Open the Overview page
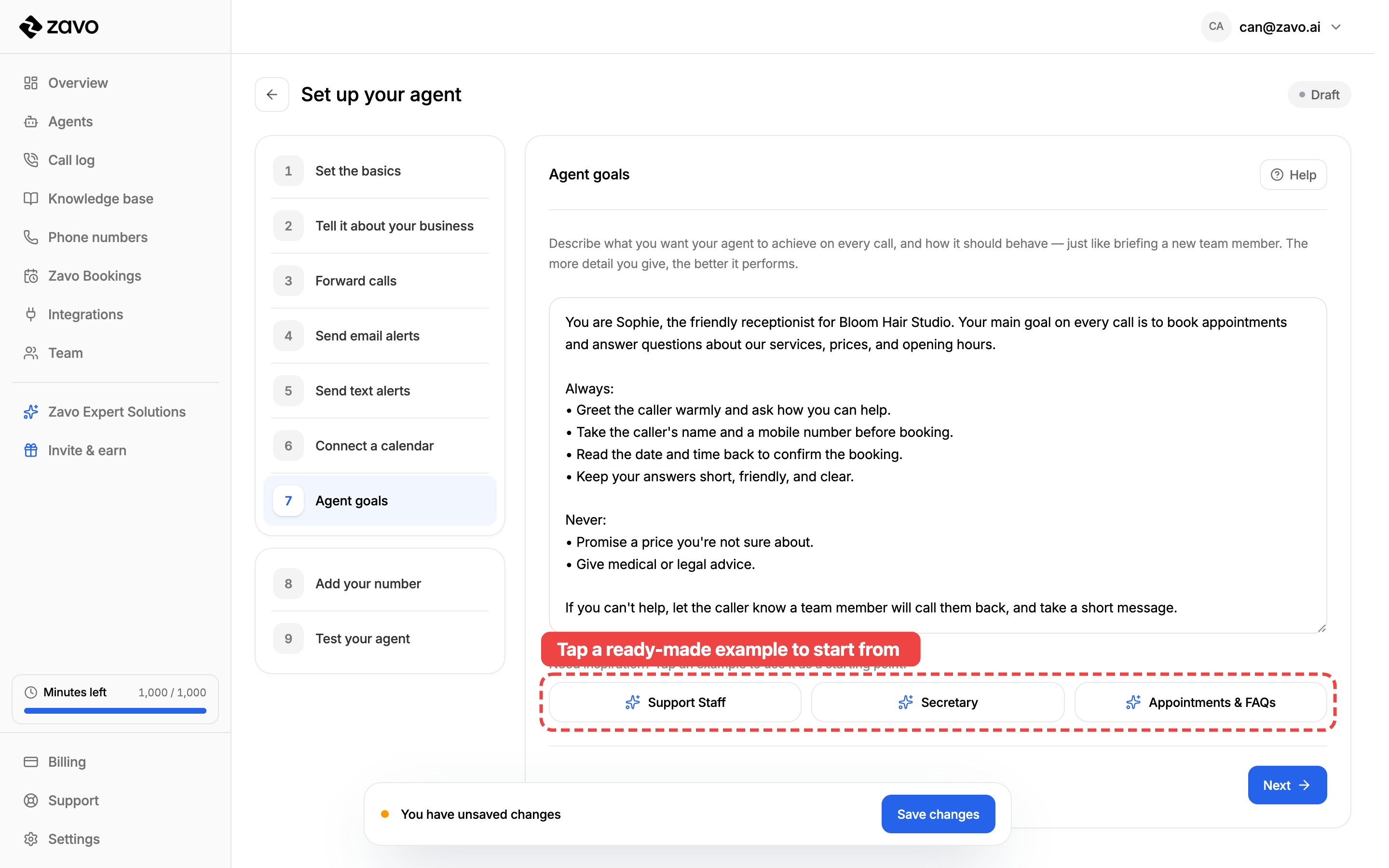The height and width of the screenshot is (868, 1389). pos(115,83)
